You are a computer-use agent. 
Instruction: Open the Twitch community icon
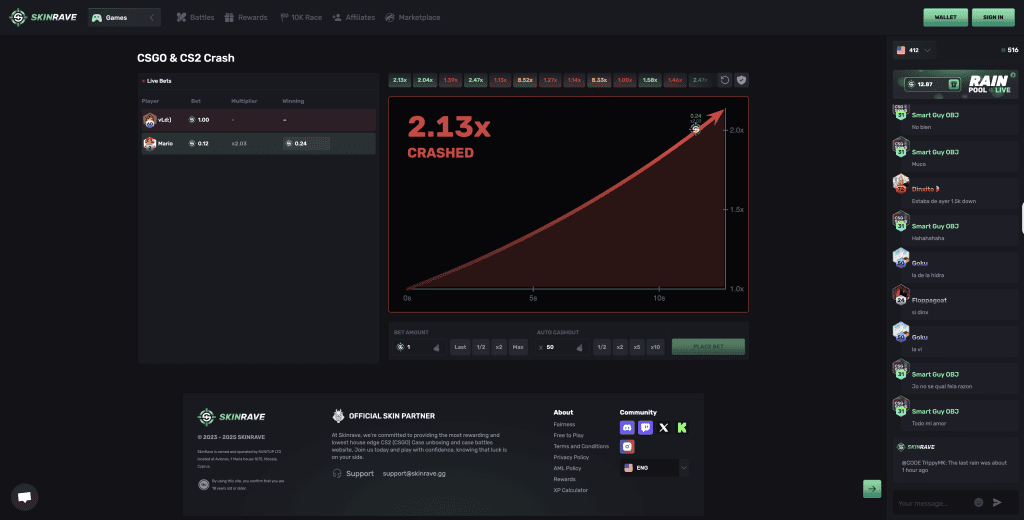[645, 427]
